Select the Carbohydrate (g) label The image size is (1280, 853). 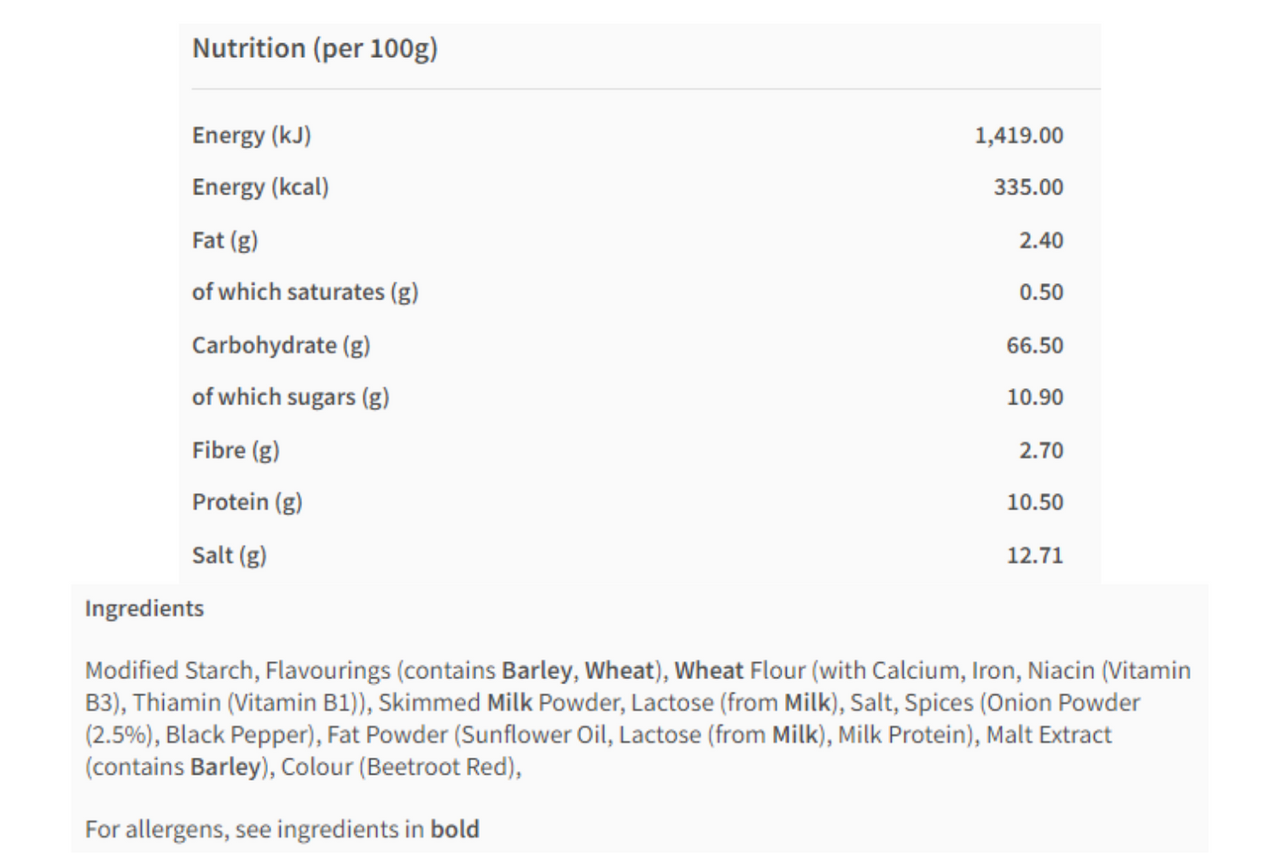tap(281, 345)
